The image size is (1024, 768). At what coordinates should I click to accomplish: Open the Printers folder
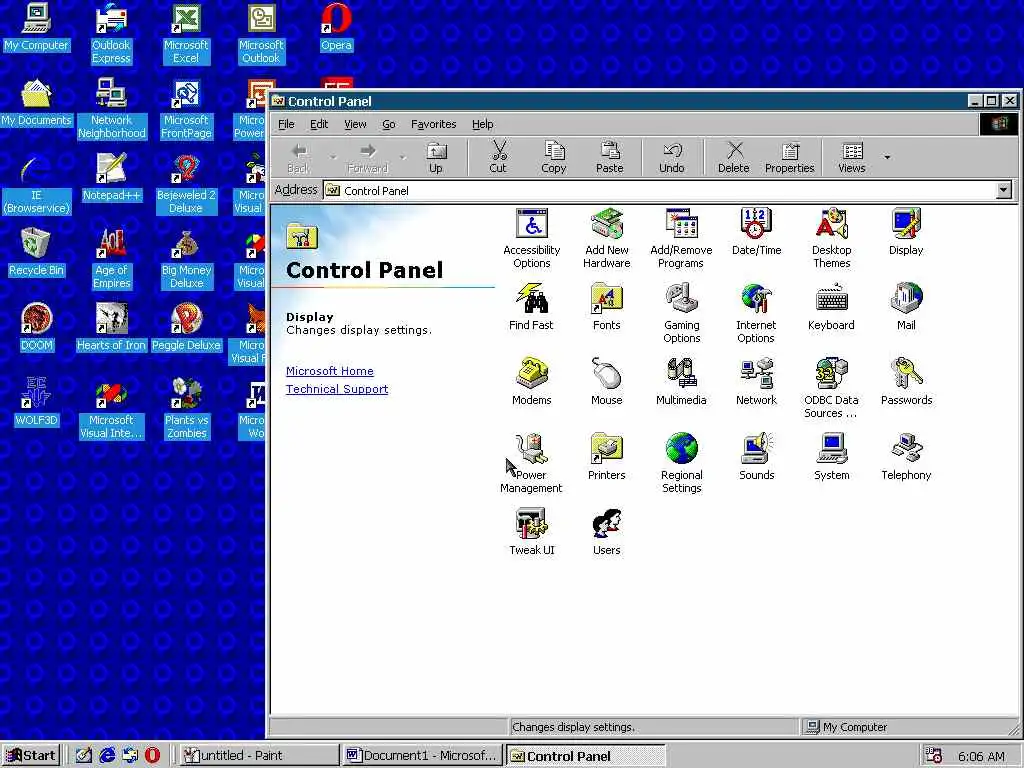click(607, 457)
